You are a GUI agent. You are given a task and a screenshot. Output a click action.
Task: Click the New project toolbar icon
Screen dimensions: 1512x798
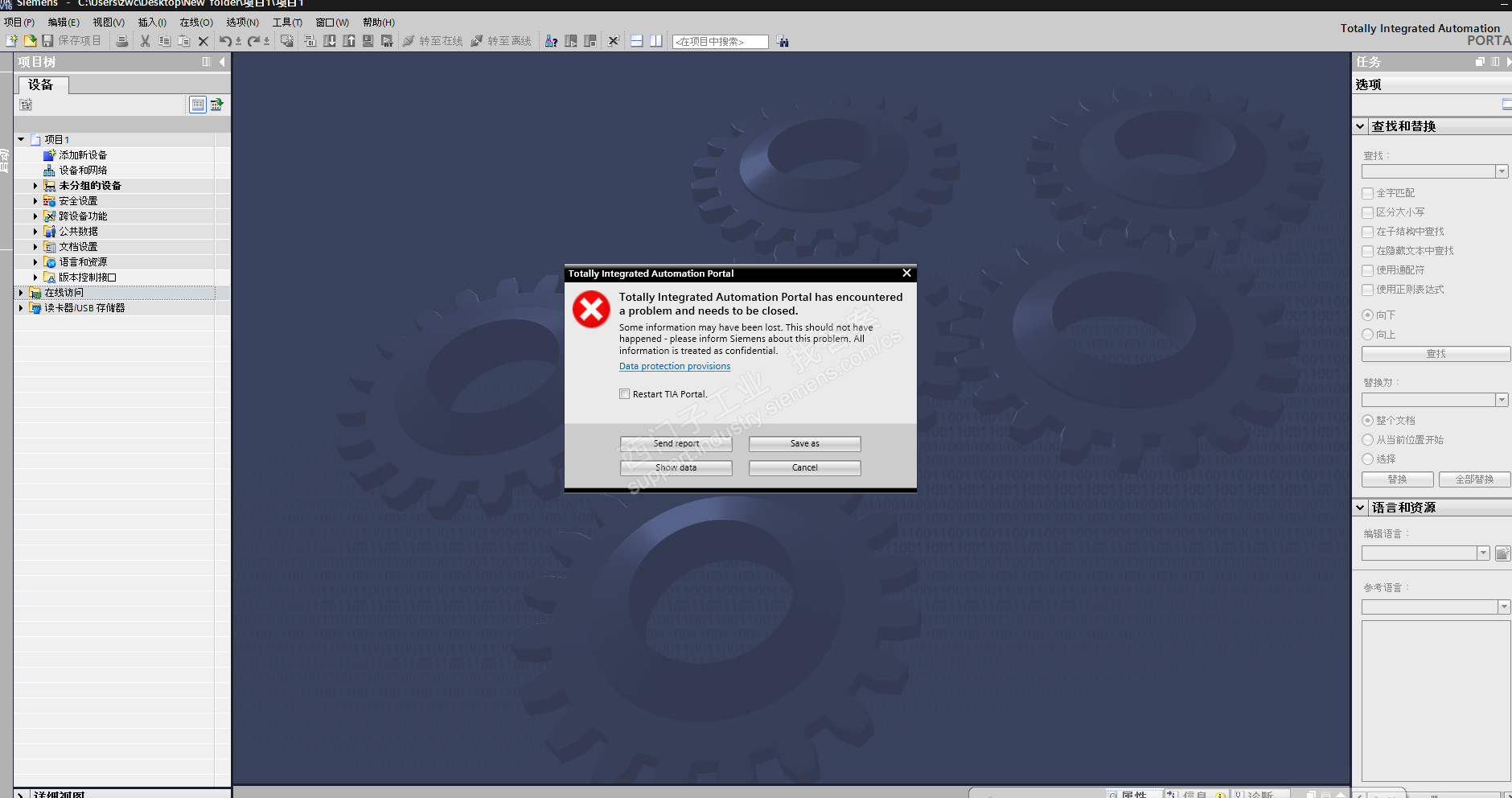point(11,41)
